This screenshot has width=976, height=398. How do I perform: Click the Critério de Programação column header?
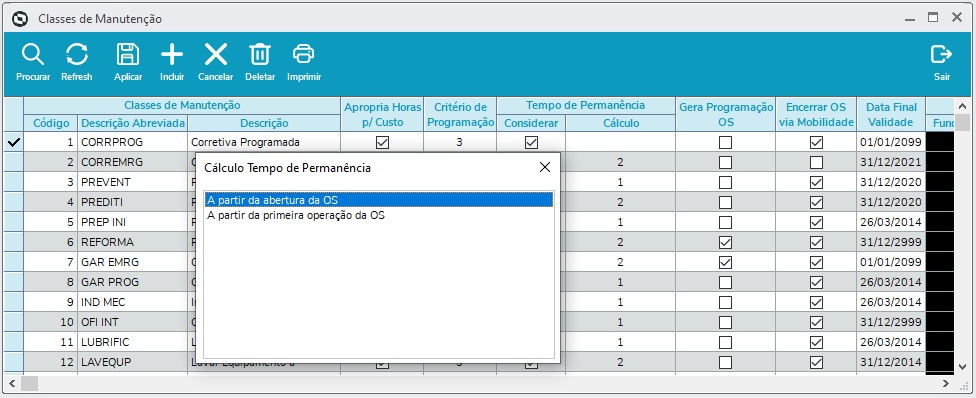pos(460,115)
